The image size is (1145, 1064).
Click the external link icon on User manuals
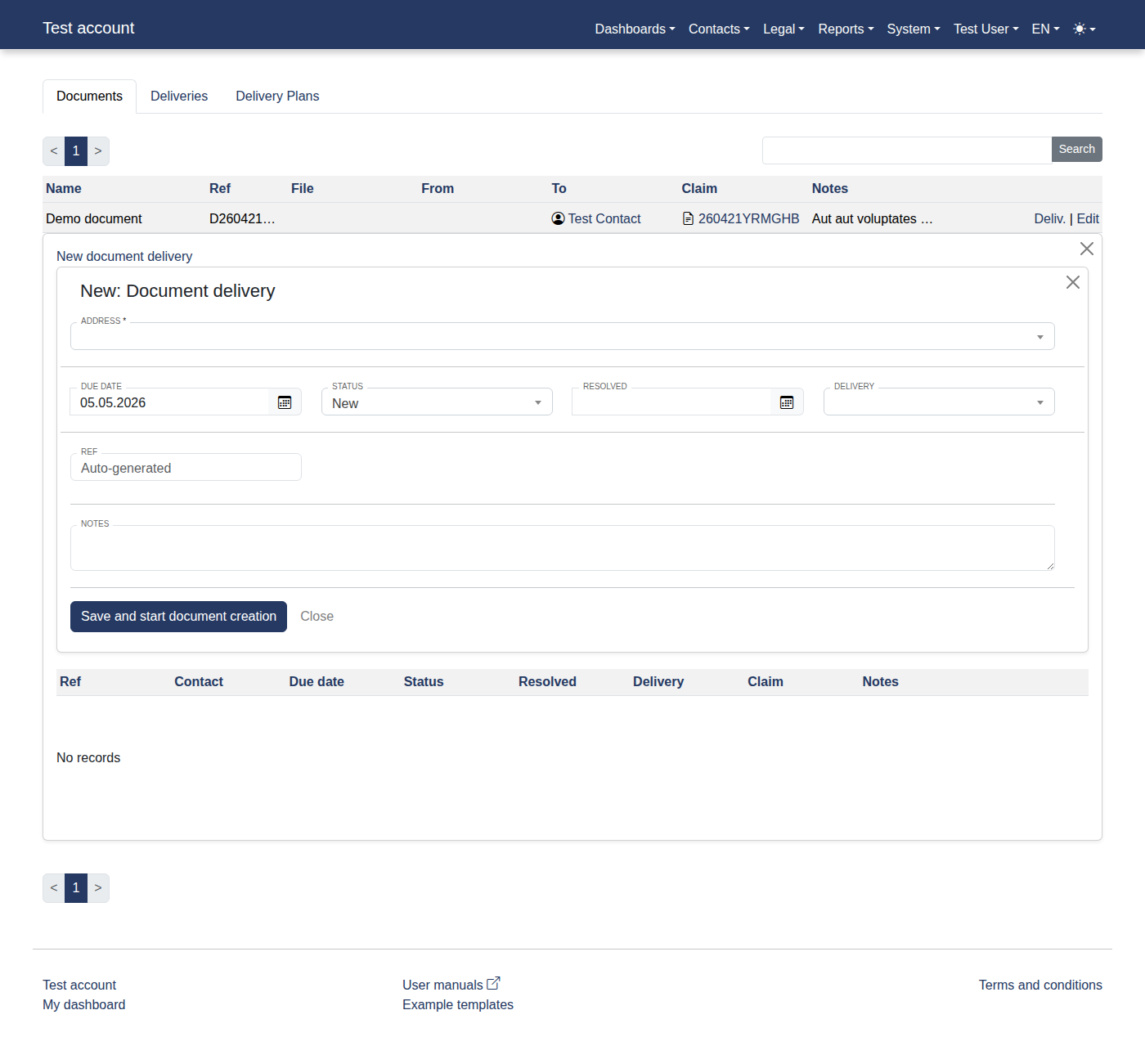(493, 981)
